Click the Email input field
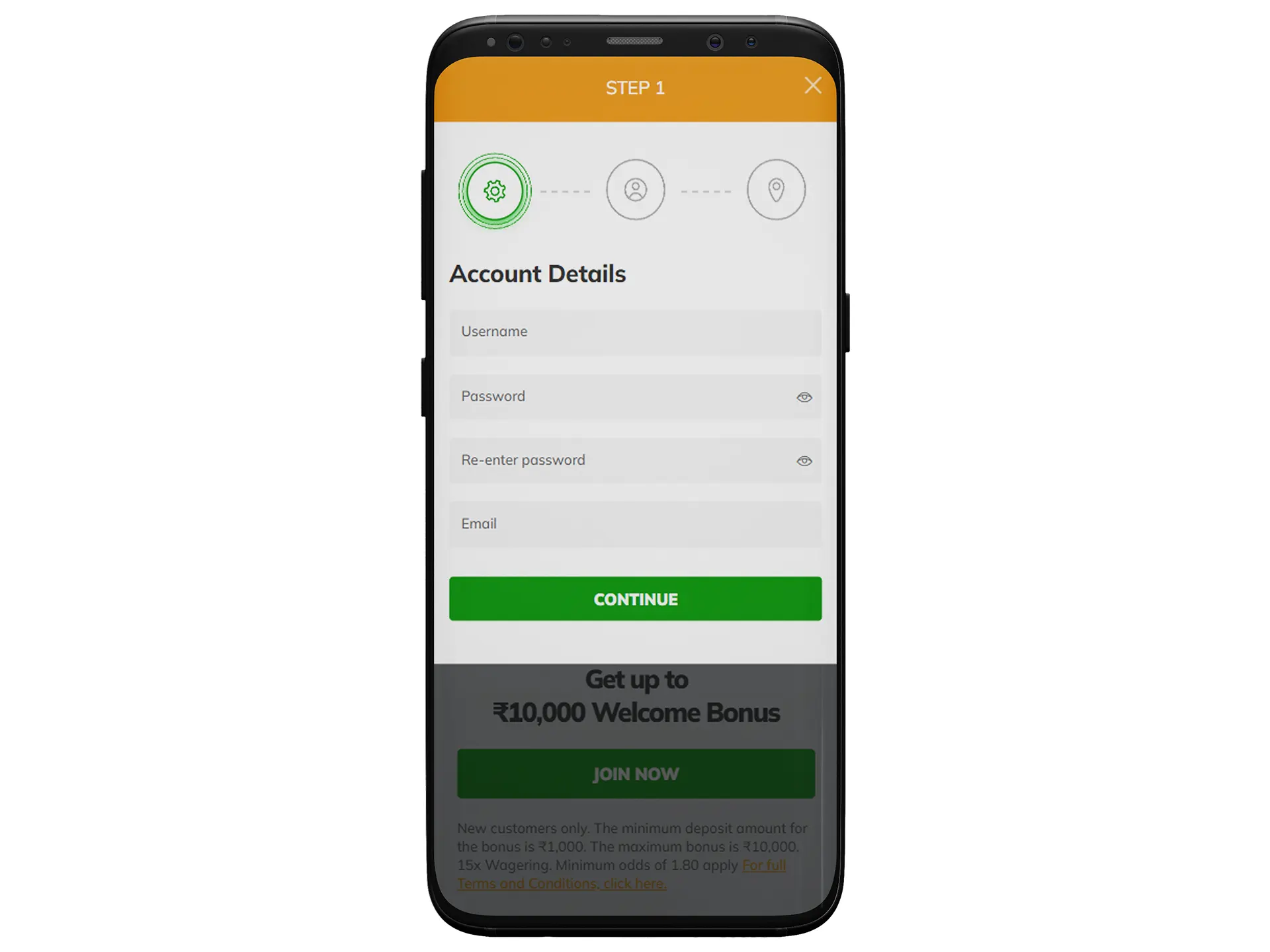Image resolution: width=1270 pixels, height=952 pixels. pyautogui.click(x=635, y=523)
